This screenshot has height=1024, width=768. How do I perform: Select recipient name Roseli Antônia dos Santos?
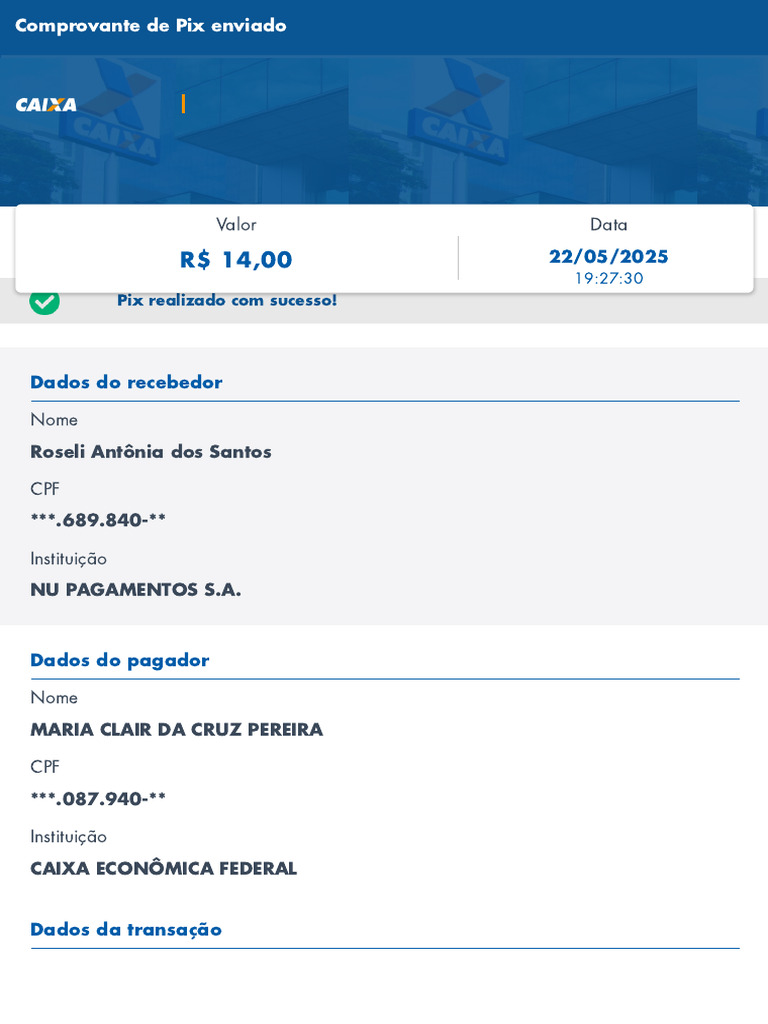pyautogui.click(x=151, y=452)
